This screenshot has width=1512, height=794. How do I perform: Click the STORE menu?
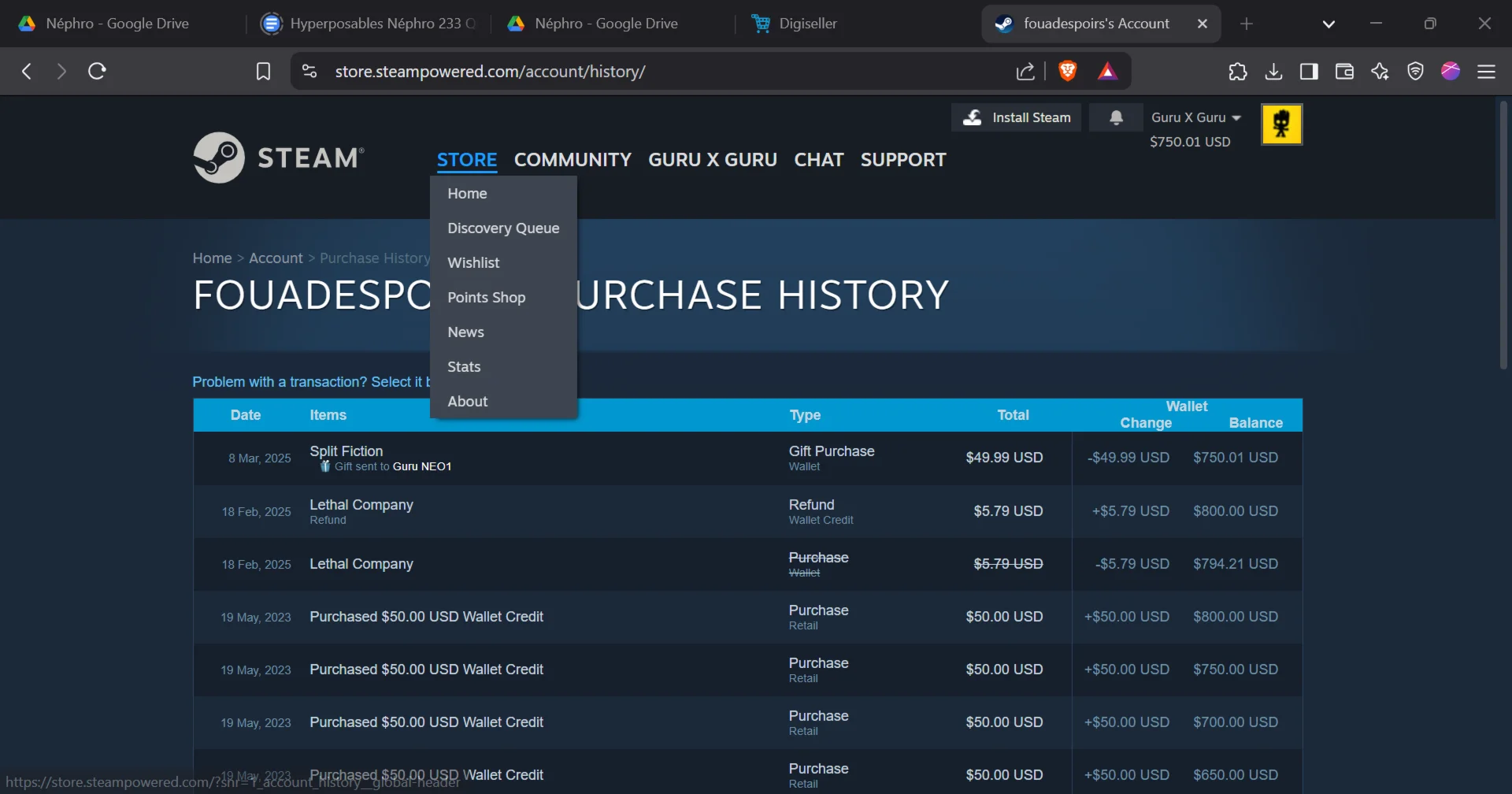coord(467,160)
